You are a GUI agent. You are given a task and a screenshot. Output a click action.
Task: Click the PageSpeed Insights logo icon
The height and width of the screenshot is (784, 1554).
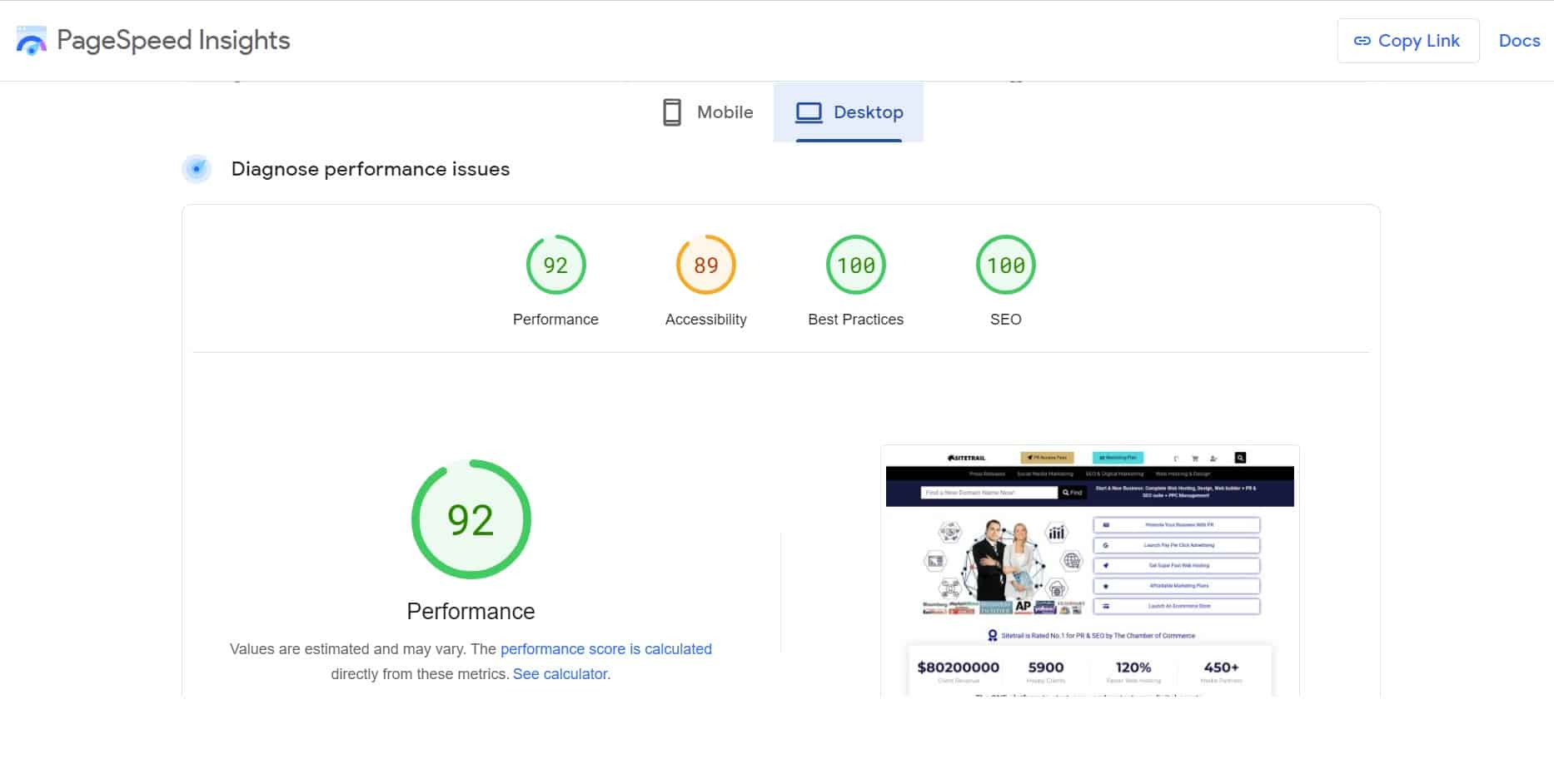(31, 39)
